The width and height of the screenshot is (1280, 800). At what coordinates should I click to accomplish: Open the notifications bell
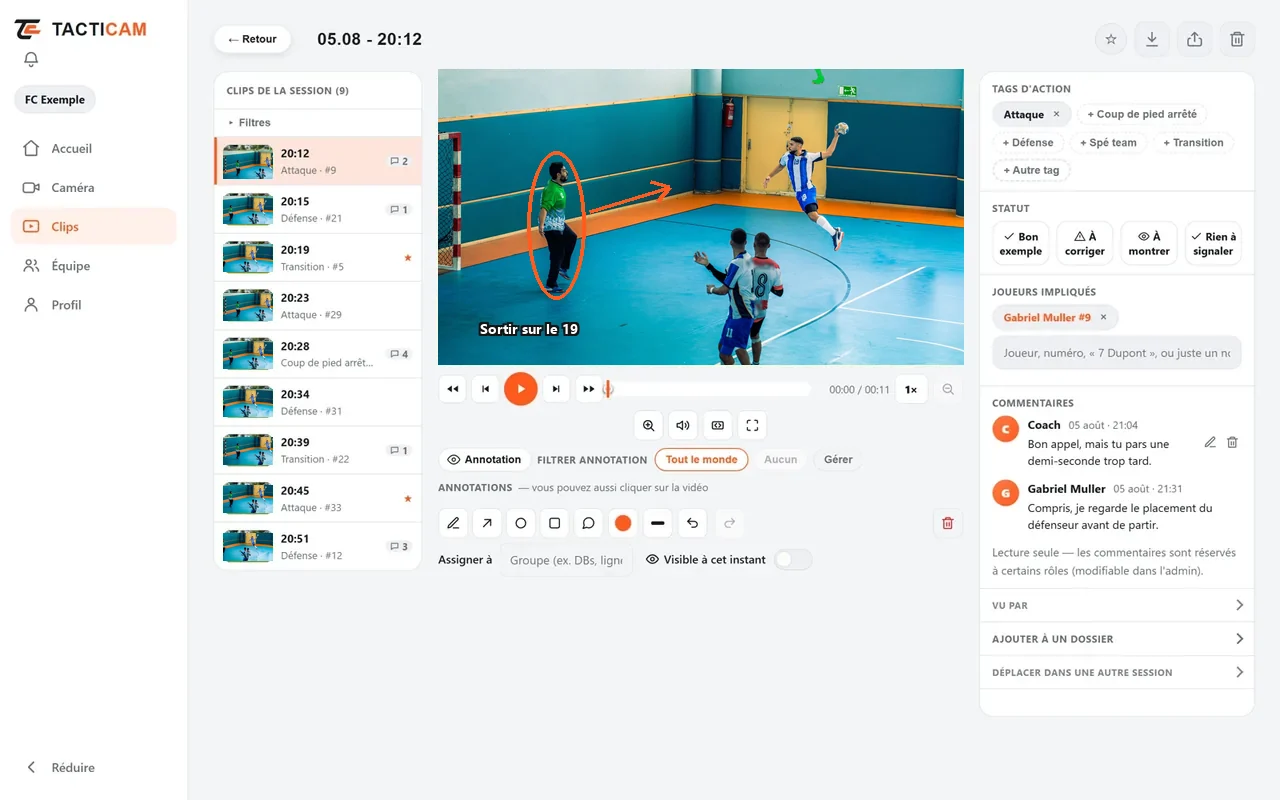coord(31,60)
